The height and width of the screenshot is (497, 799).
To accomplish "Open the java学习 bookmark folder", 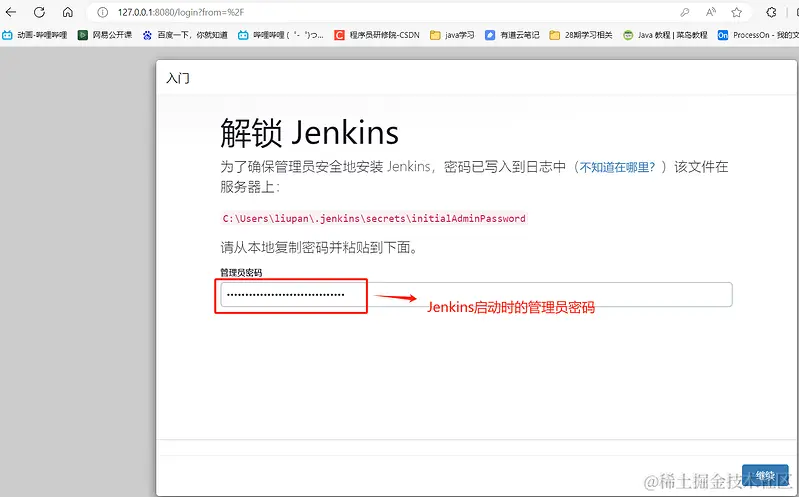I will point(452,35).
